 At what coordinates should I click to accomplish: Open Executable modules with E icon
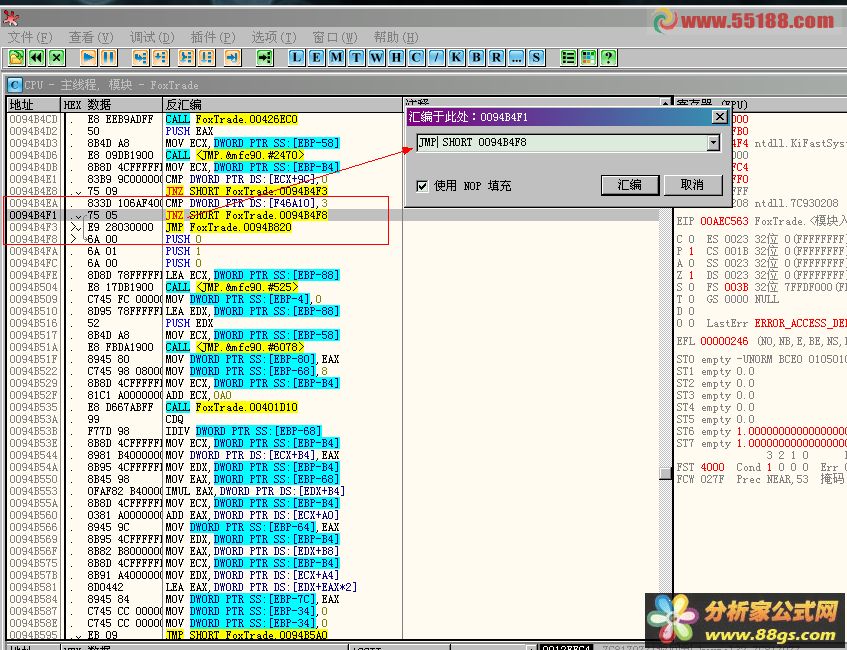click(x=317, y=57)
